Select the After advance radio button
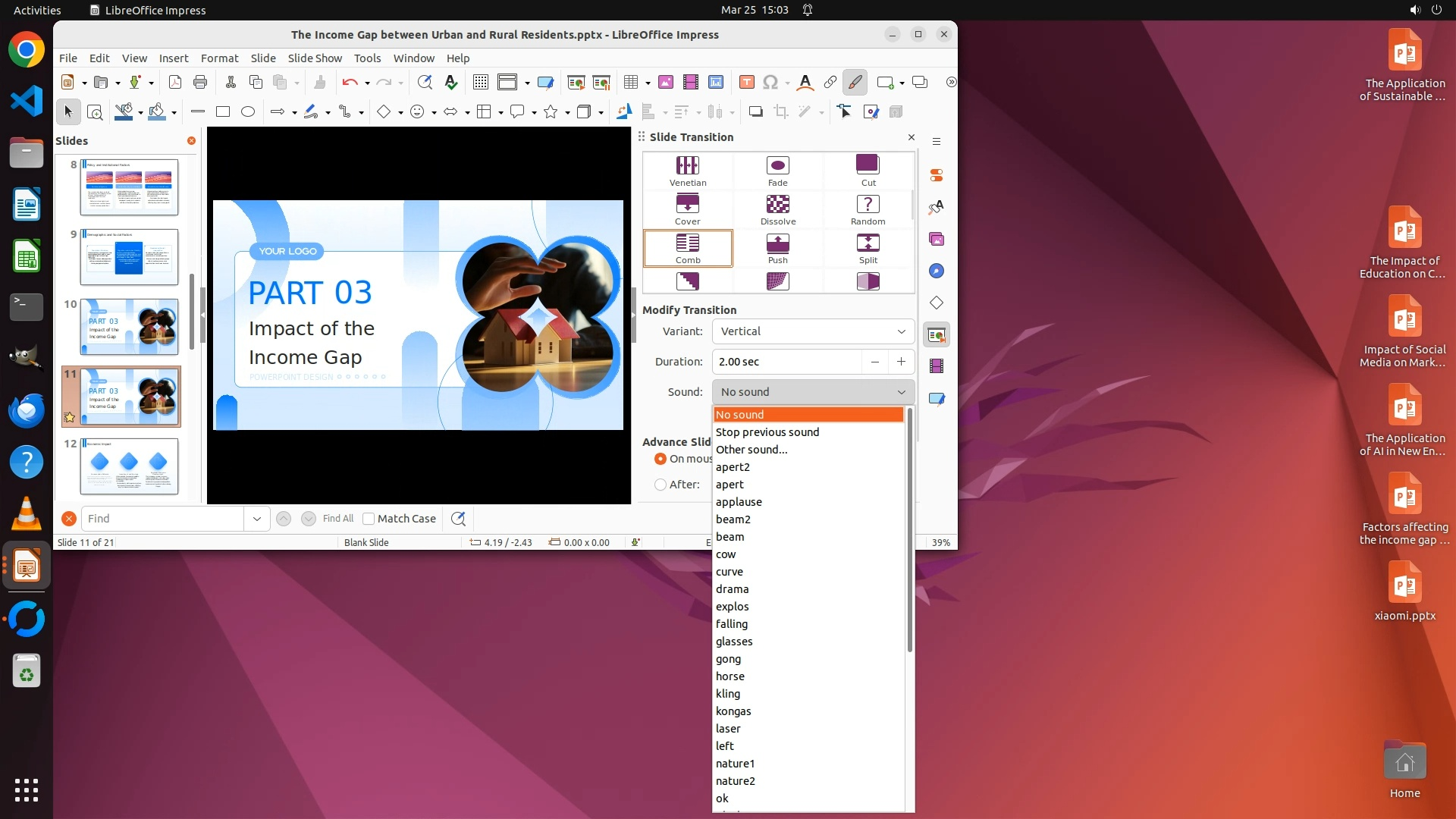The width and height of the screenshot is (1456, 819). click(x=661, y=485)
